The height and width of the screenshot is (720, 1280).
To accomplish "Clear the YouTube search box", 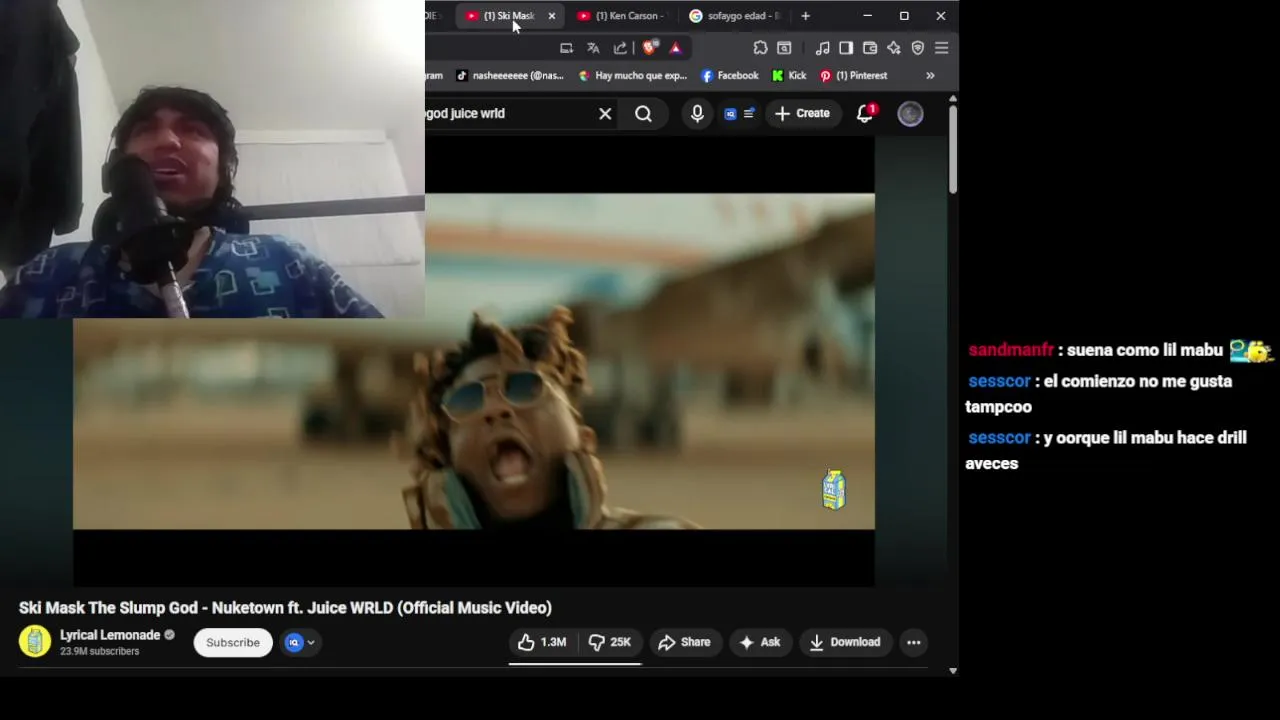I will (605, 114).
